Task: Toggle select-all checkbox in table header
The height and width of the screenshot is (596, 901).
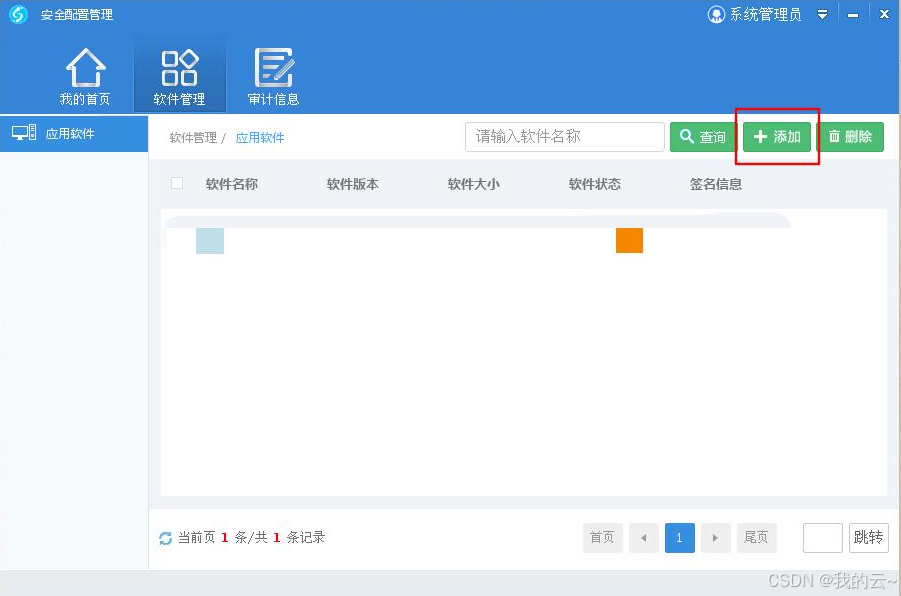Action: 177,184
